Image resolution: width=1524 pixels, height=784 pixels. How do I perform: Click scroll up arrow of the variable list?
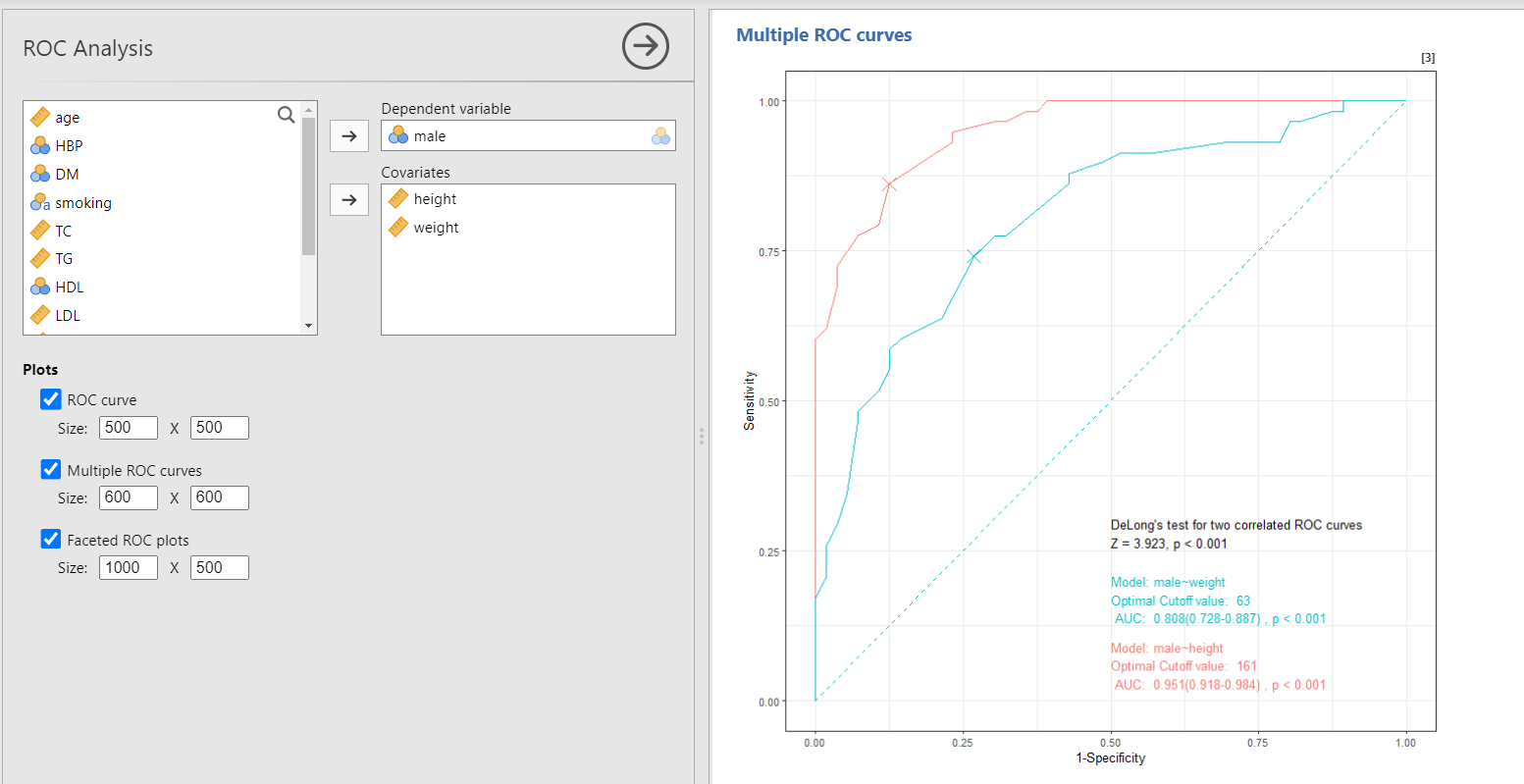(308, 109)
